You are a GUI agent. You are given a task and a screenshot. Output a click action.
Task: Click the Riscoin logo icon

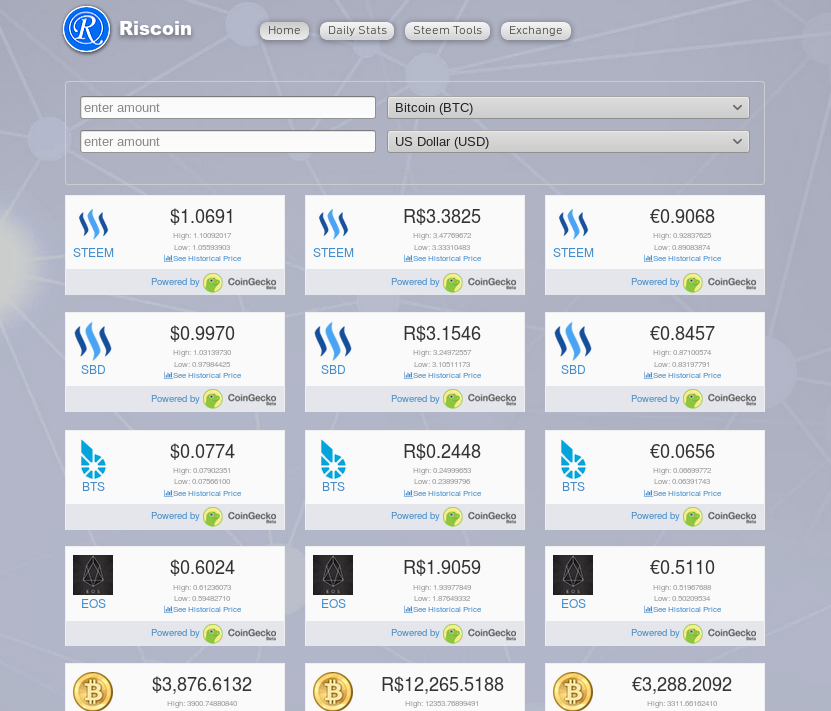coord(86,29)
